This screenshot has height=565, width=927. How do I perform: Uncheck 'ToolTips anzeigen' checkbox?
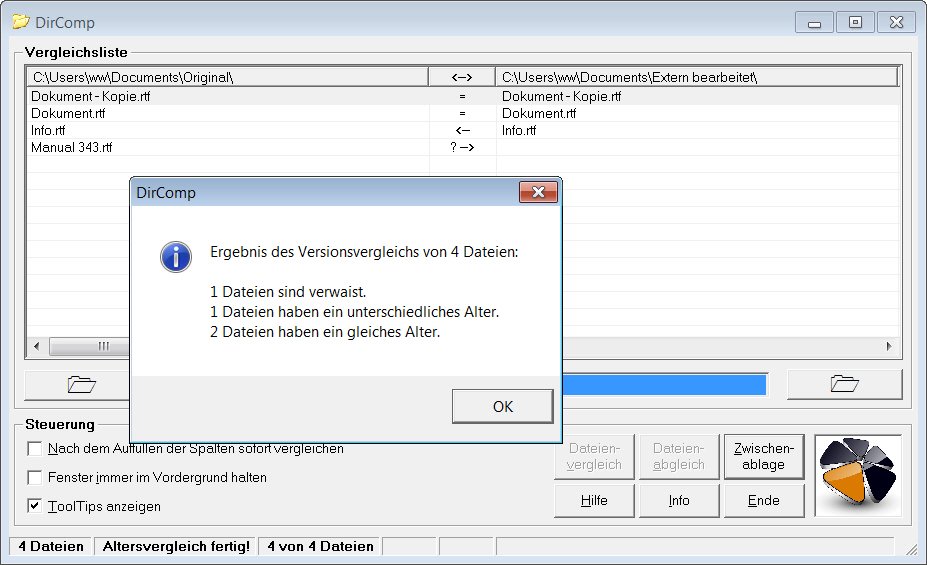pyautogui.click(x=35, y=506)
